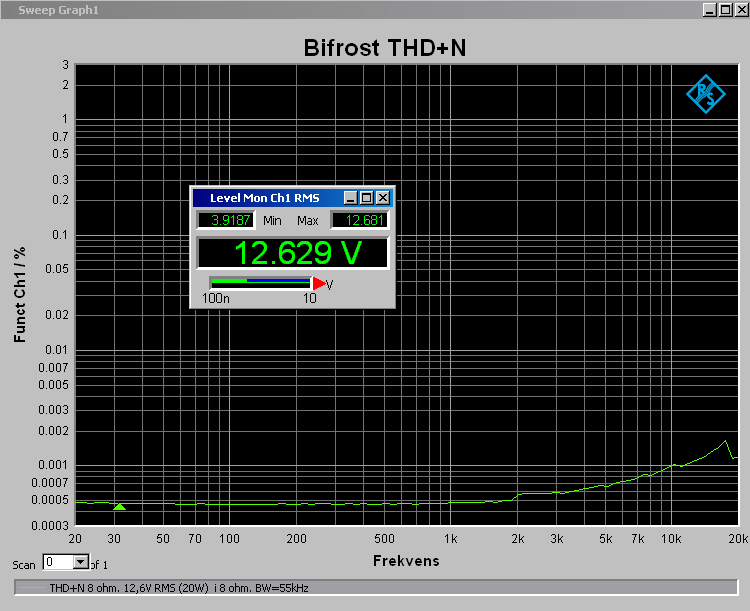Click the Max value field 12.681

coord(360,220)
